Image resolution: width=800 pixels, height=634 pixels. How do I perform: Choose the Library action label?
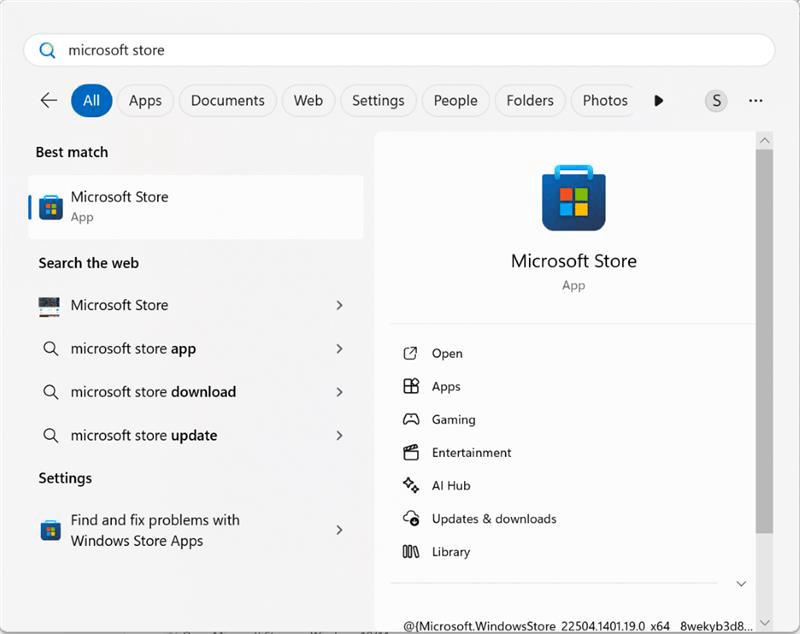tap(451, 552)
